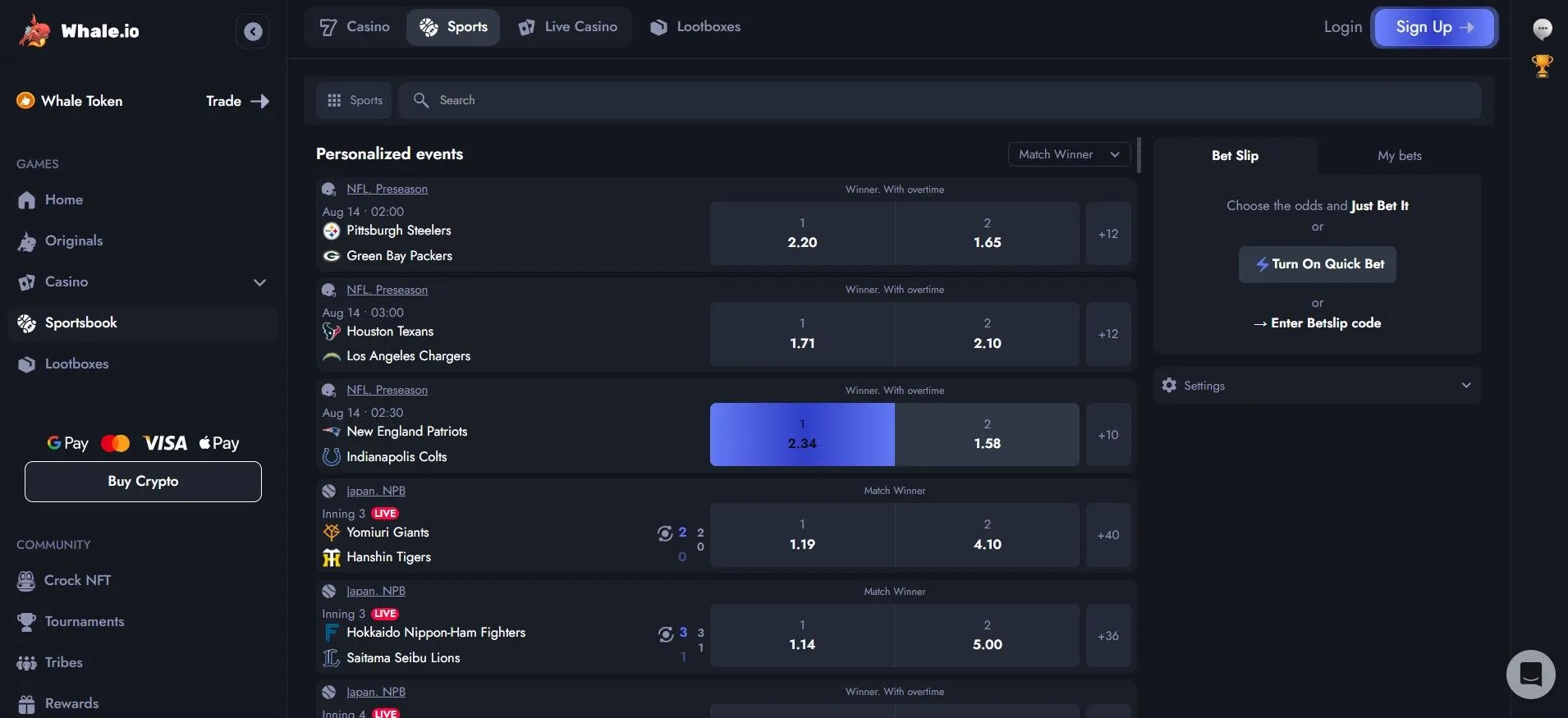
Task: Switch to the Casino top tab
Action: (355, 27)
